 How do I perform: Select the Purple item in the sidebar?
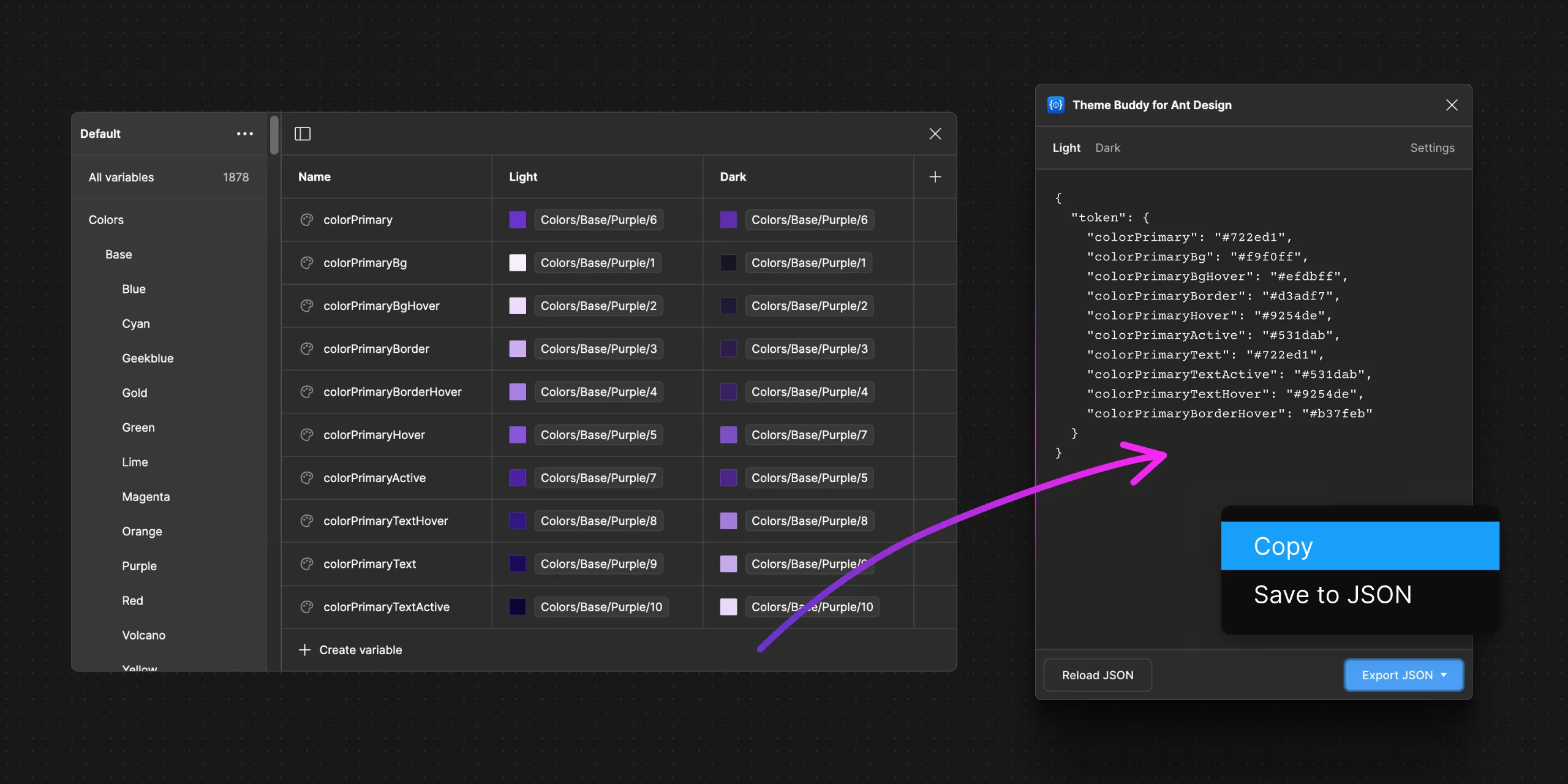pos(140,566)
